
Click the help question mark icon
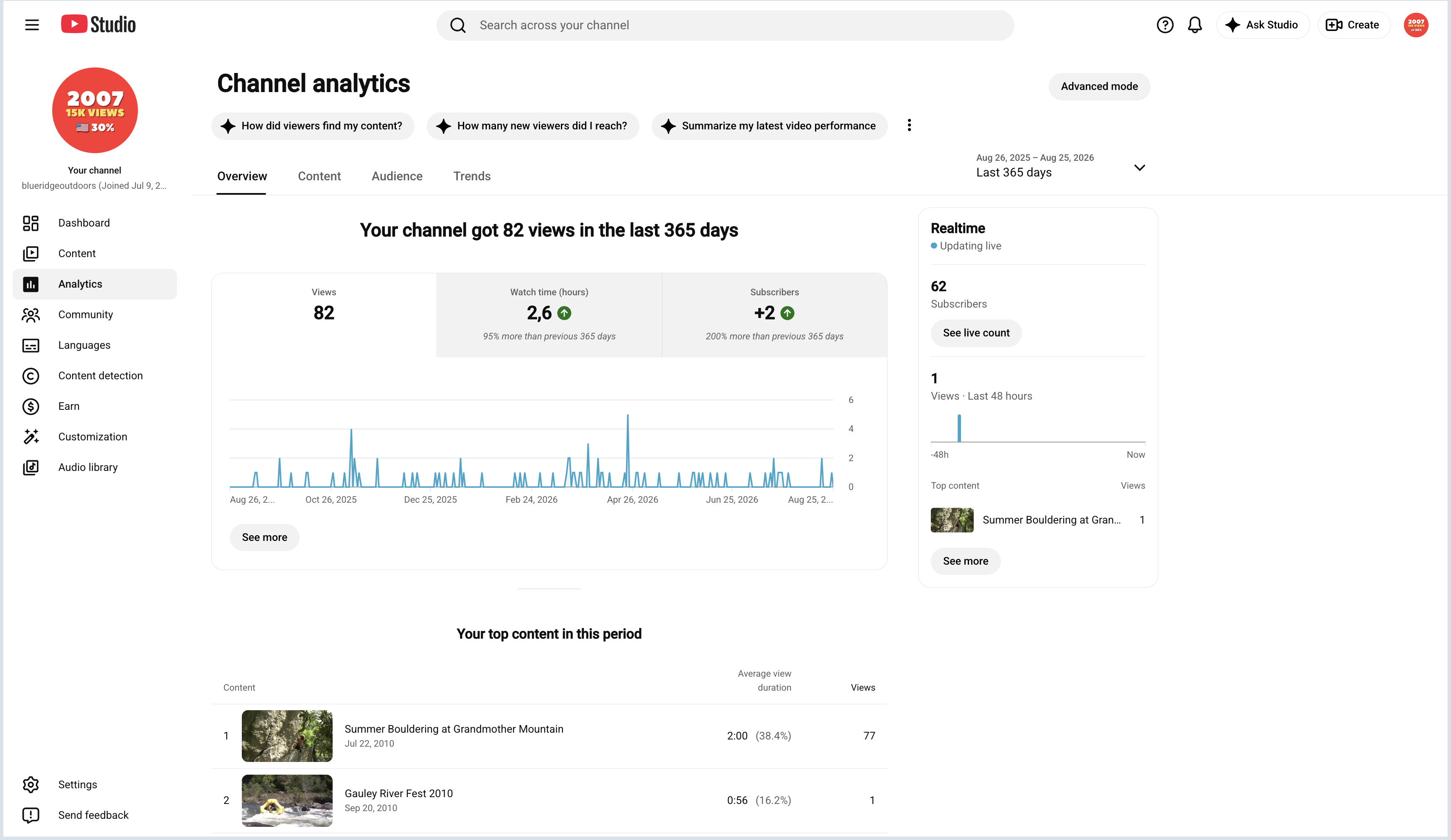(1164, 25)
